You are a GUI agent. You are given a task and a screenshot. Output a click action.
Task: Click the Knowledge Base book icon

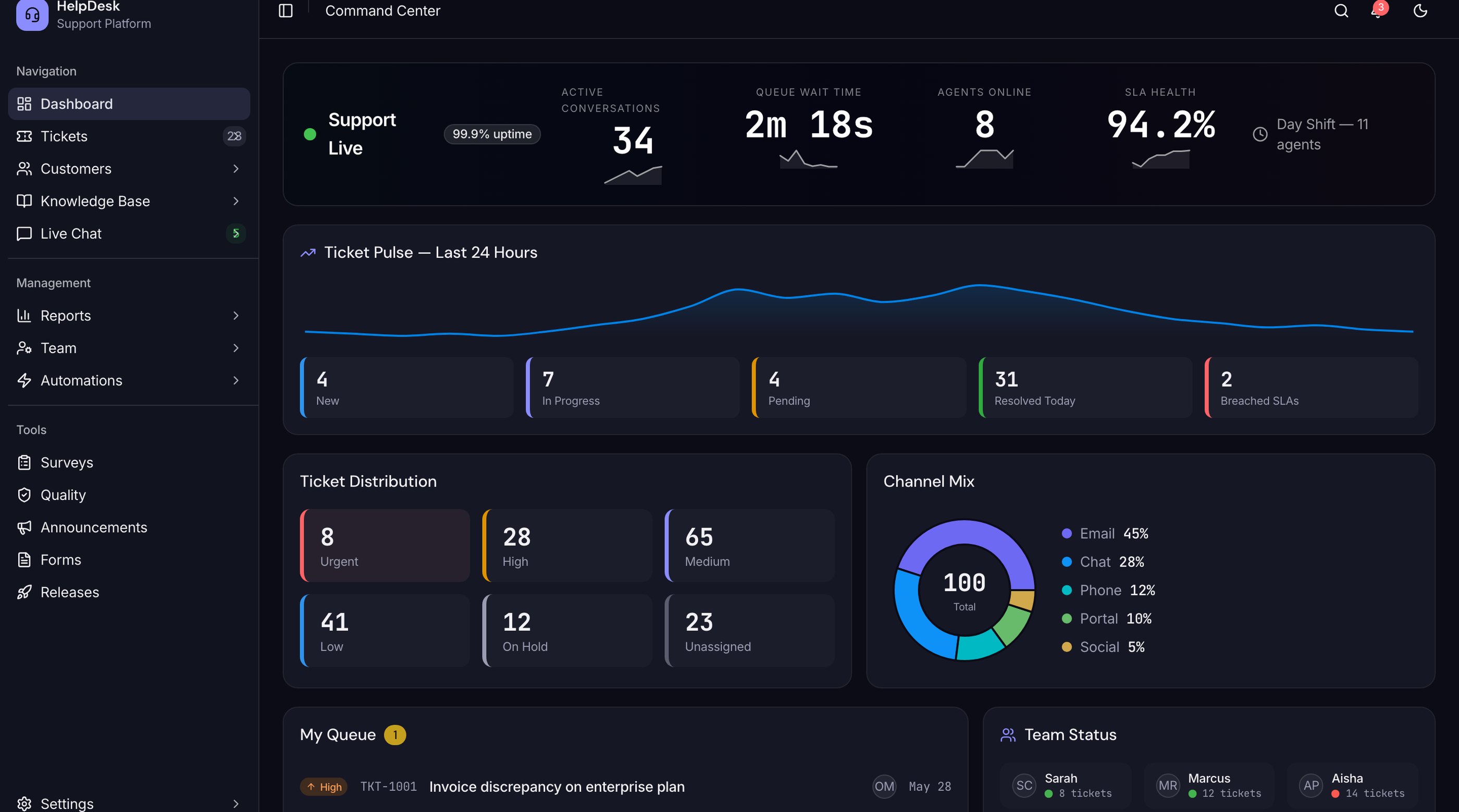pyautogui.click(x=24, y=201)
